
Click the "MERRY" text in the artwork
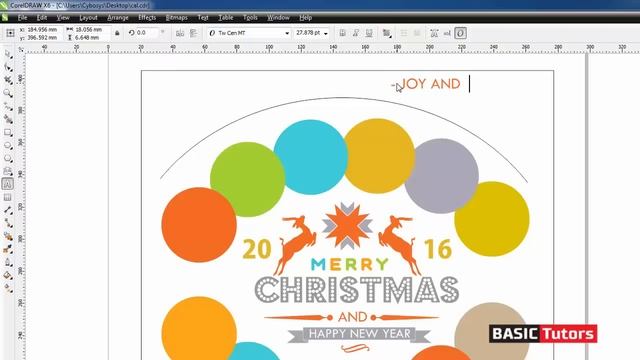350,264
